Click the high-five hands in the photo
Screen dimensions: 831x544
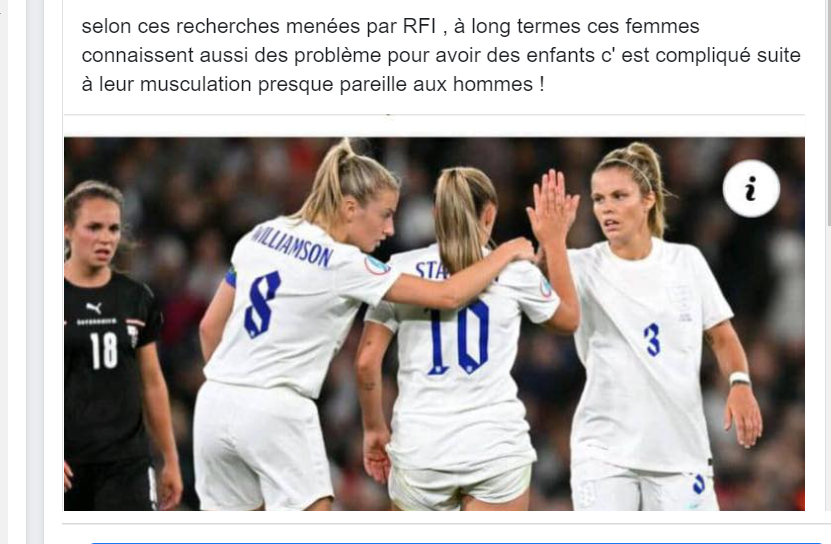[x=551, y=209]
